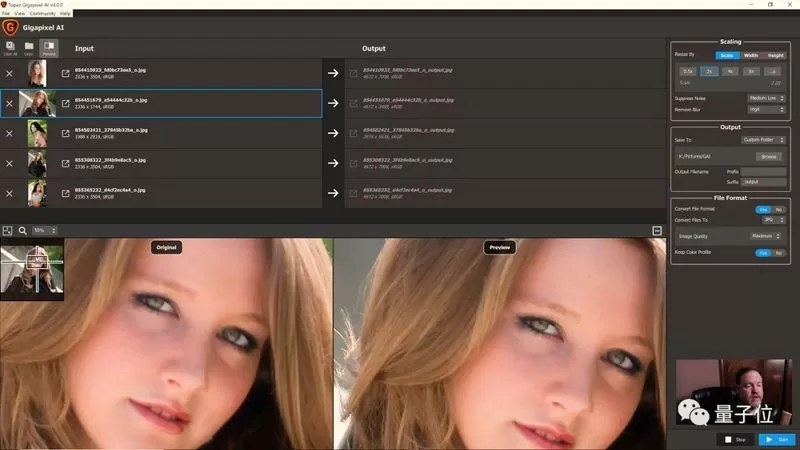
Task: Expand the Save To Custom Folder dropdown
Action: (x=763, y=140)
